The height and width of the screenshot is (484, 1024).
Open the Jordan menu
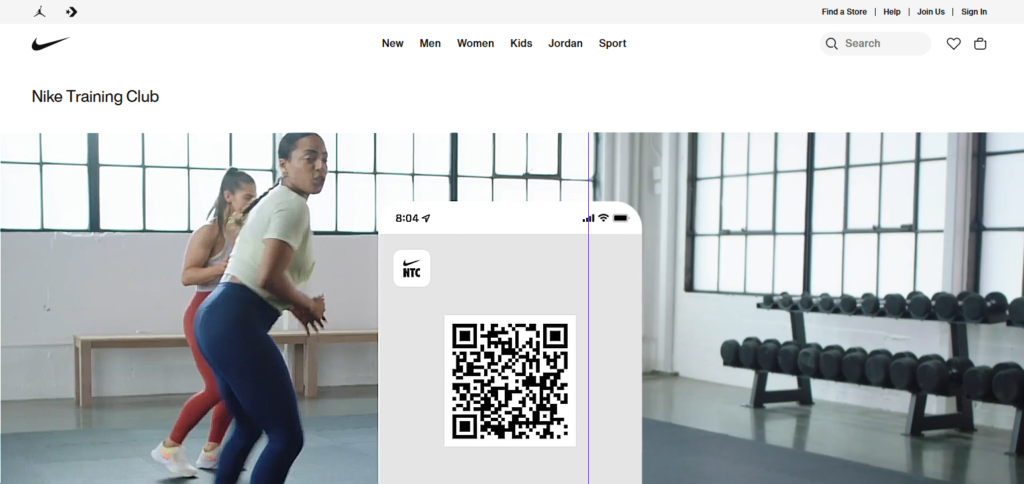(x=565, y=44)
